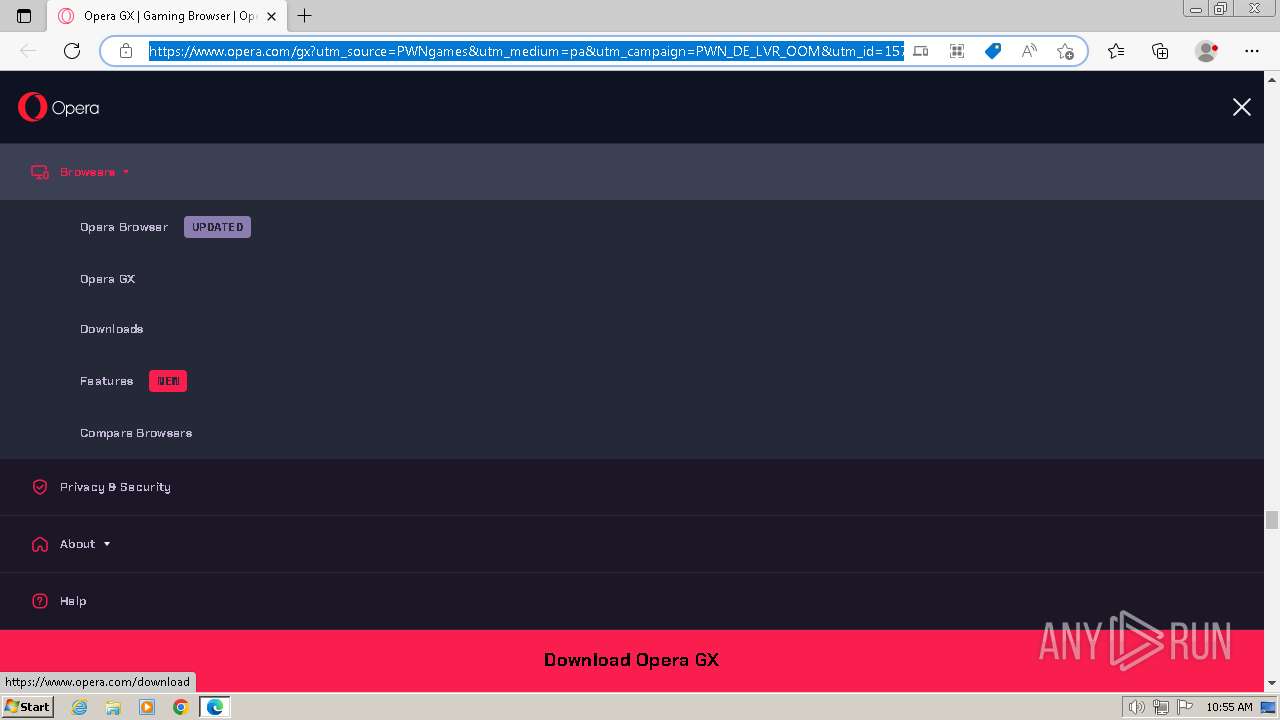Screen dimensions: 1280x720
Task: Open the Favorites list icon
Action: (x=1116, y=51)
